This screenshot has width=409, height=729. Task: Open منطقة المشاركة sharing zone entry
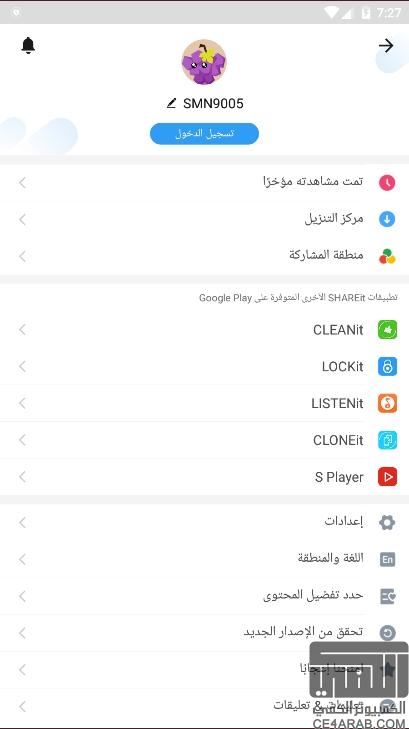(204, 256)
